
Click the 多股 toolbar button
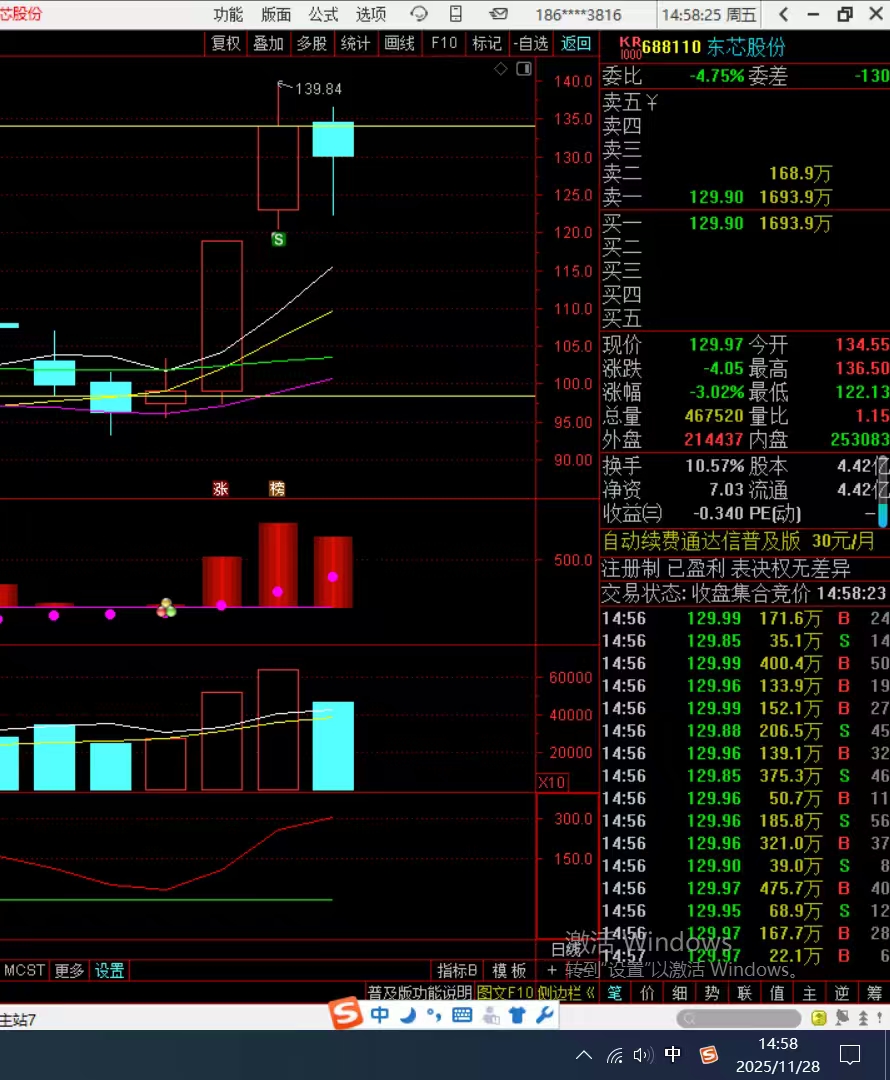coord(311,43)
